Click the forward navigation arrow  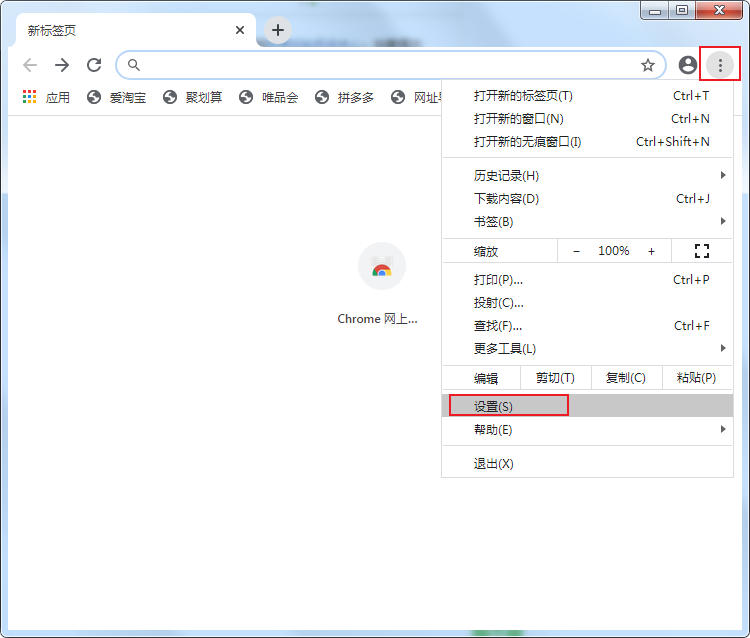pos(62,65)
